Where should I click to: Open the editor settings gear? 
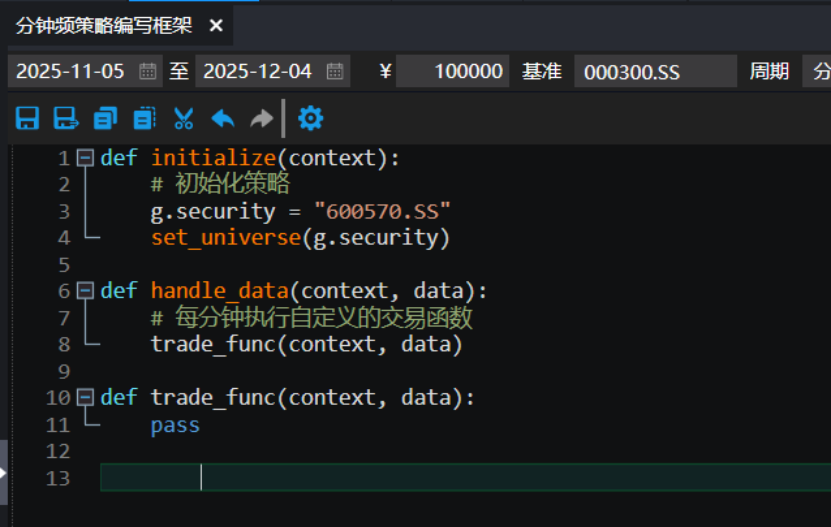(311, 119)
